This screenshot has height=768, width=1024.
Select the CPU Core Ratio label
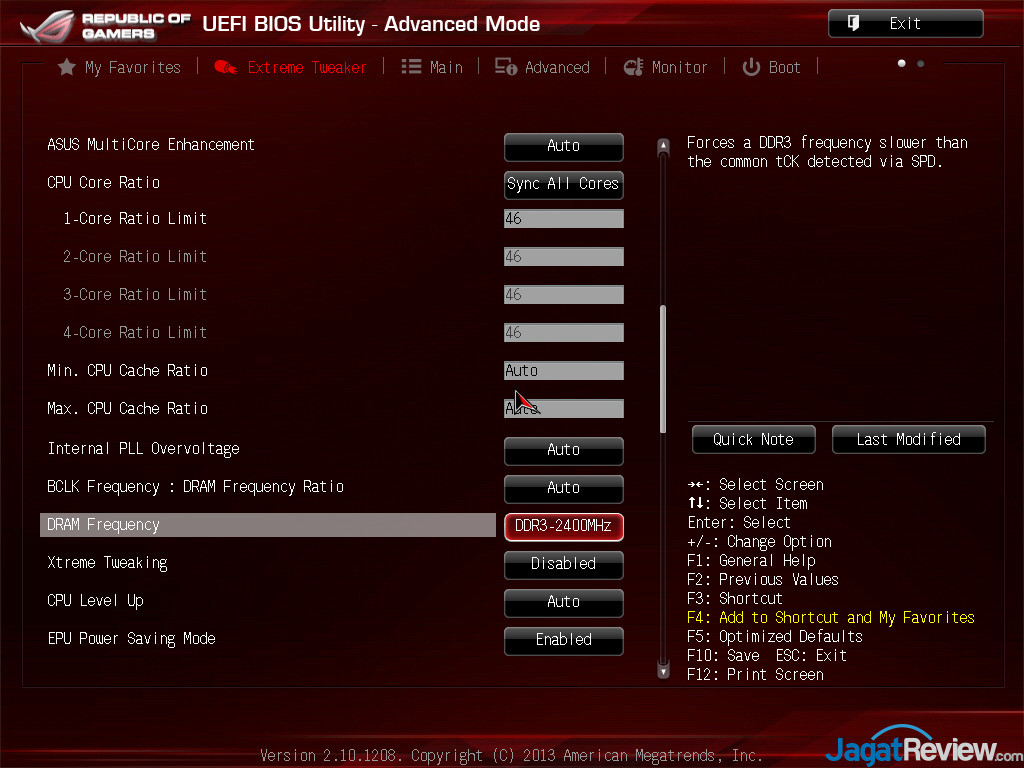(x=103, y=182)
